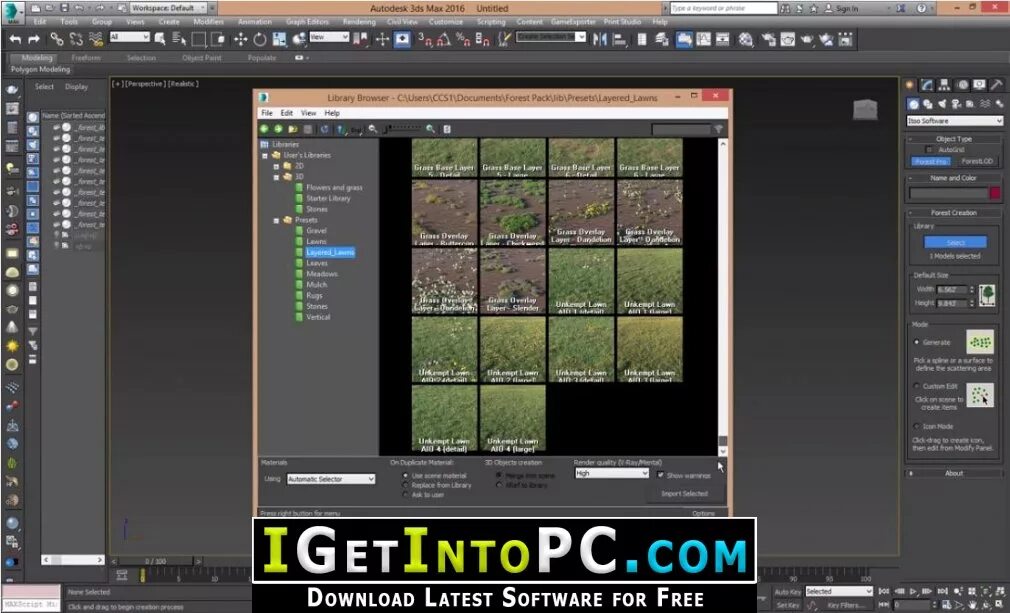The width and height of the screenshot is (1010, 613).
Task: Click the refresh icon in Library Browser toolbar
Action: pyautogui.click(x=325, y=129)
